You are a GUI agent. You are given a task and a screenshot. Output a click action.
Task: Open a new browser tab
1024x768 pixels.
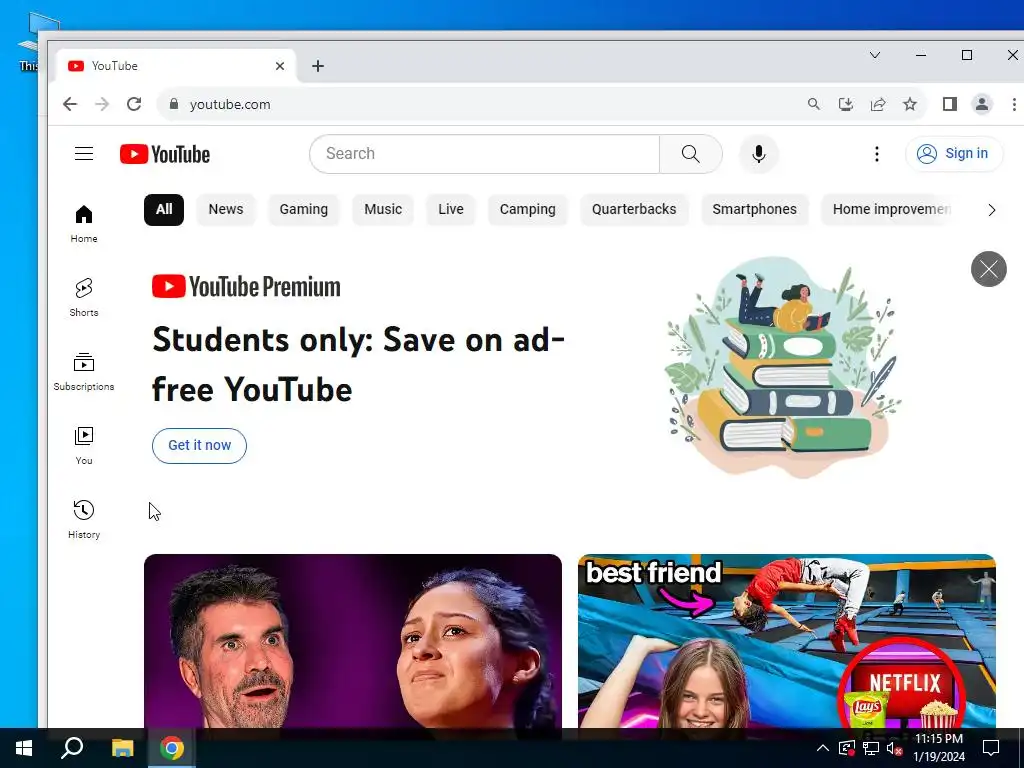pos(317,66)
